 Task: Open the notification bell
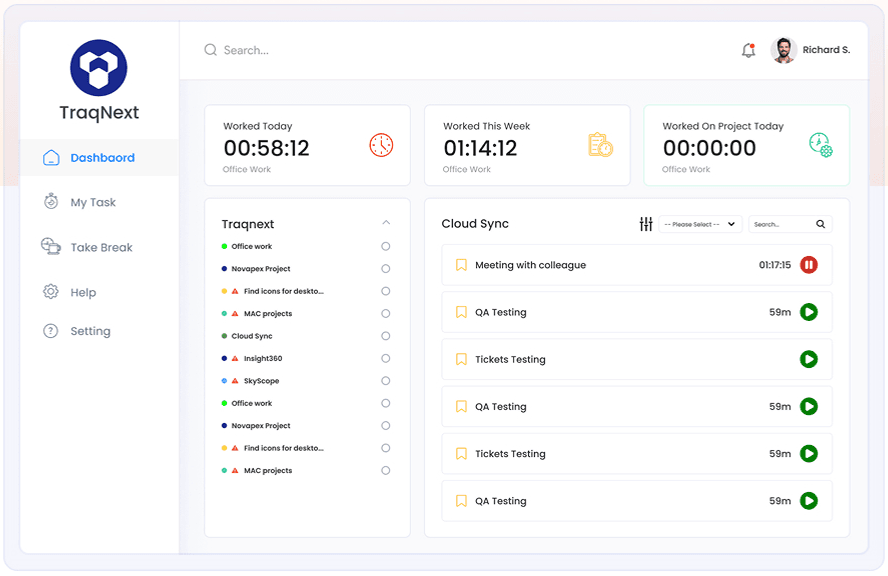coord(748,50)
